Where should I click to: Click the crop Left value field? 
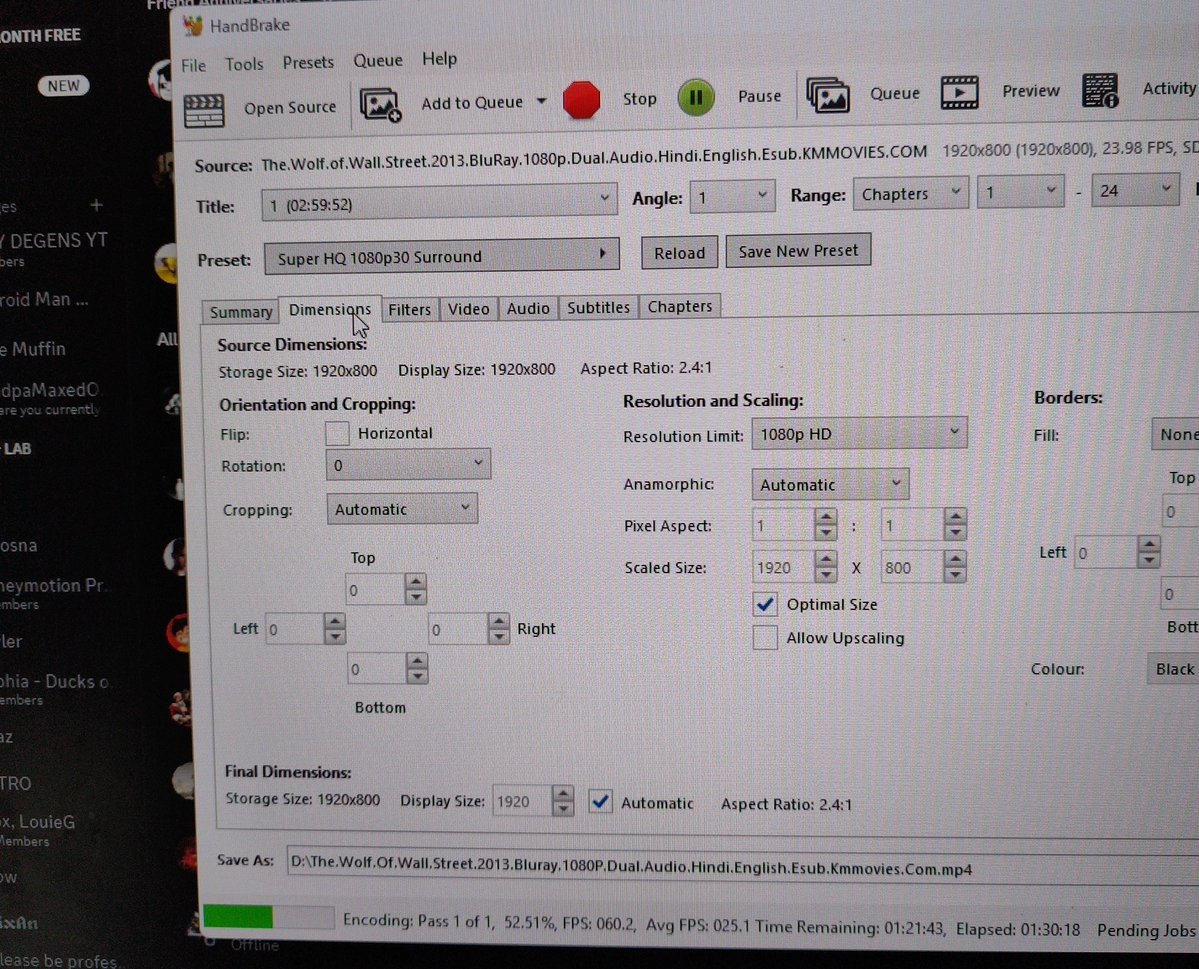(x=294, y=629)
